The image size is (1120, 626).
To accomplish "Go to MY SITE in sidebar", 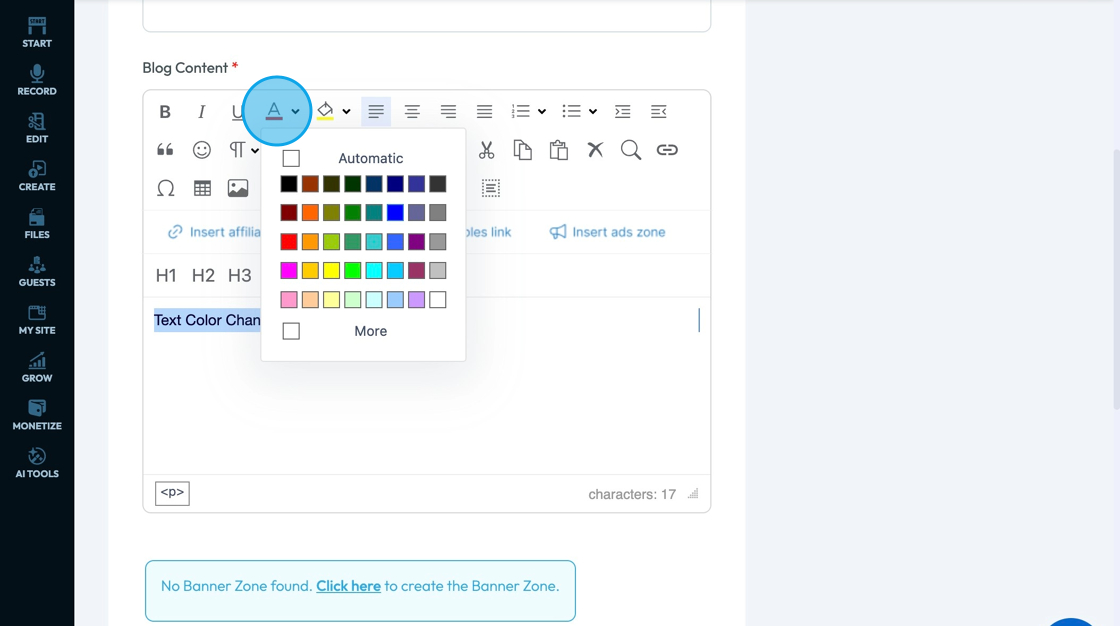I will pos(37,319).
